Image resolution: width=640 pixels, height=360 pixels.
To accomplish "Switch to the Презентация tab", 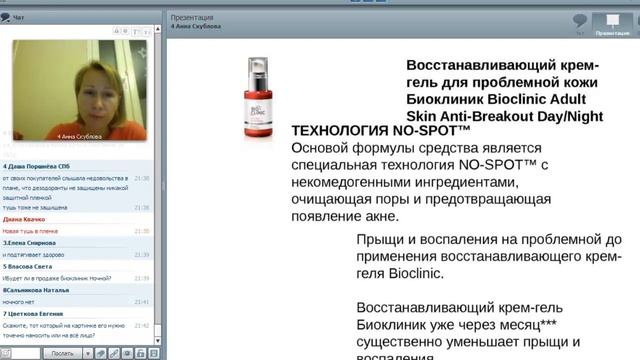I will pos(612,24).
